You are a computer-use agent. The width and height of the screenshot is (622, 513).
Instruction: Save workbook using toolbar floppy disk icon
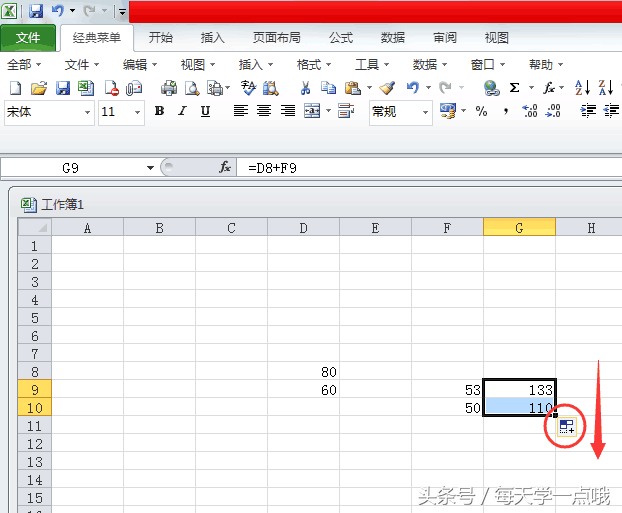point(63,88)
